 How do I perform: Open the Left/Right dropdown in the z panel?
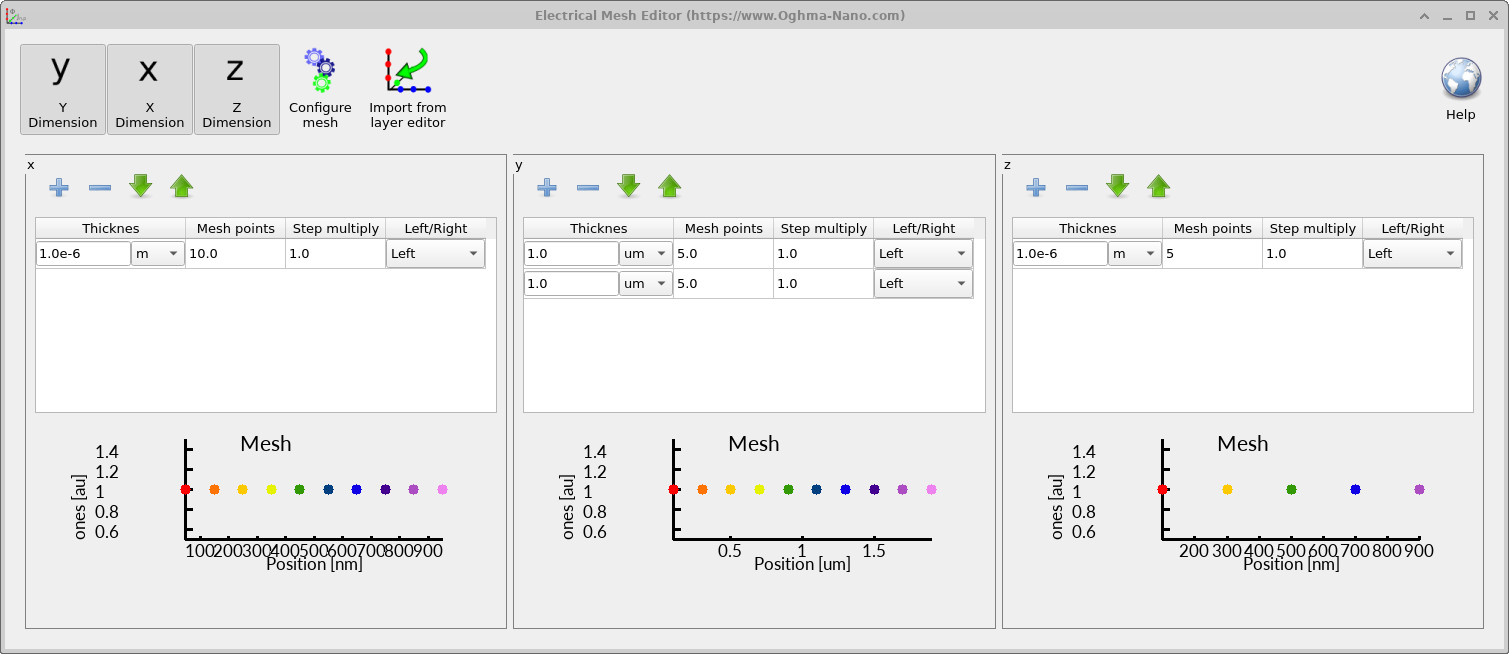[x=1412, y=253]
